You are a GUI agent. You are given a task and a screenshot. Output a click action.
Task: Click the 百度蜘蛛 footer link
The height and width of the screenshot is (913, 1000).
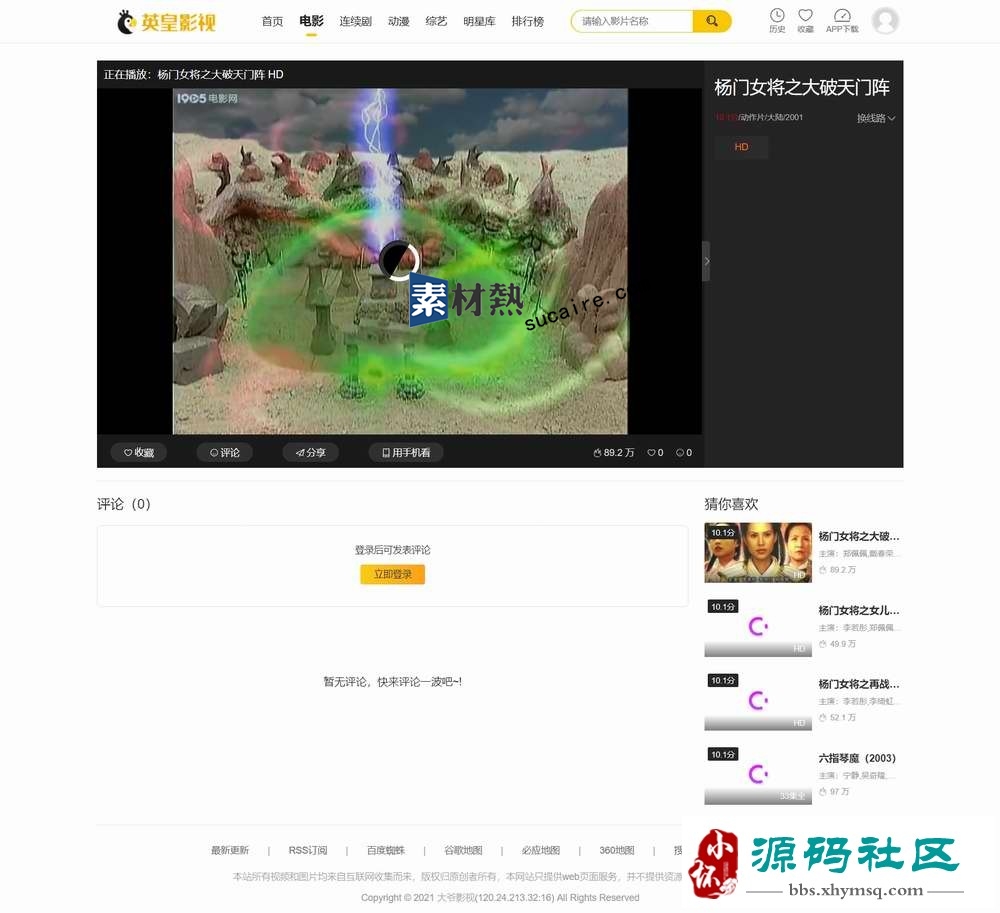click(x=386, y=851)
